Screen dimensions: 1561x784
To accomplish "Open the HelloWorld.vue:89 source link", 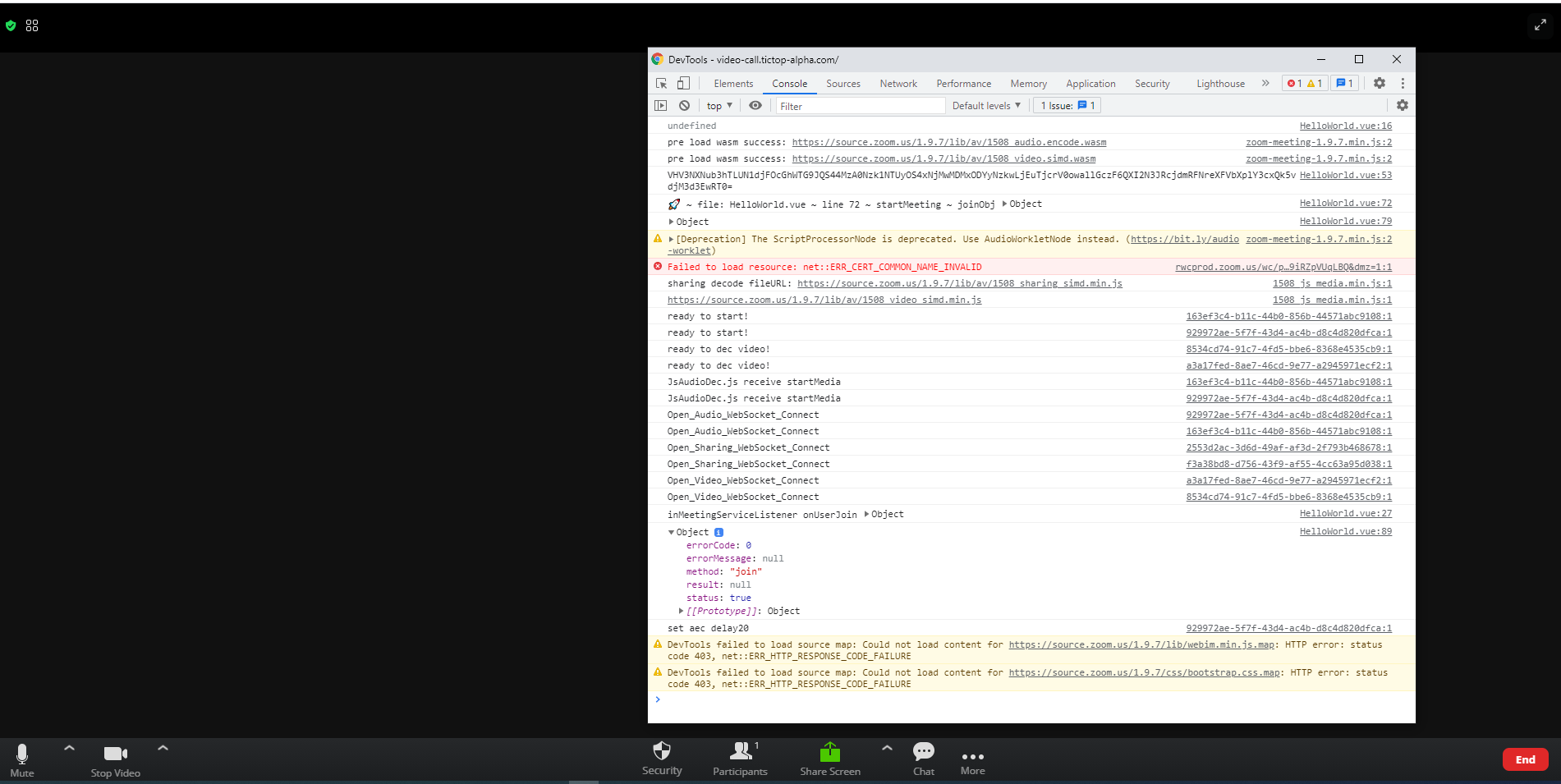I will [x=1346, y=531].
